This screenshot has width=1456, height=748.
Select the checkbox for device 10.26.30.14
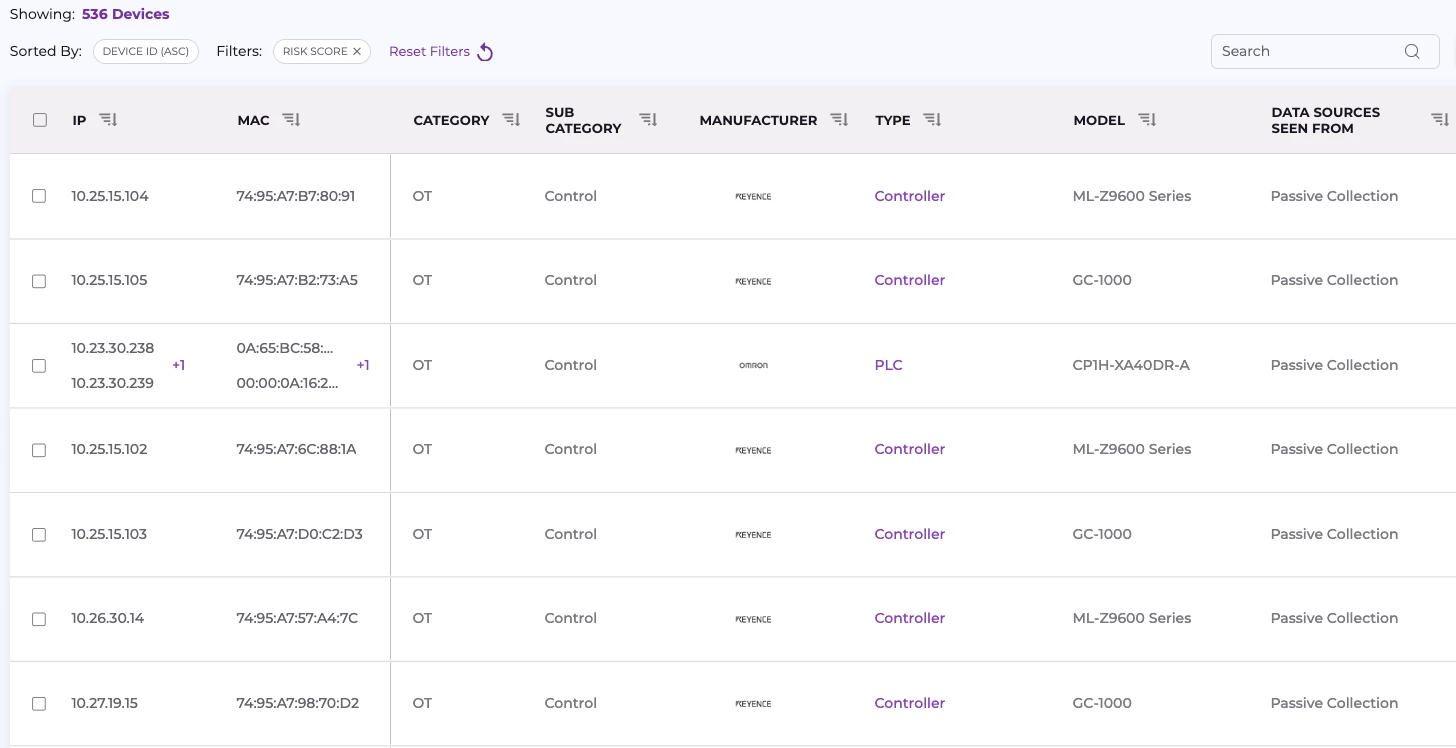(39, 619)
